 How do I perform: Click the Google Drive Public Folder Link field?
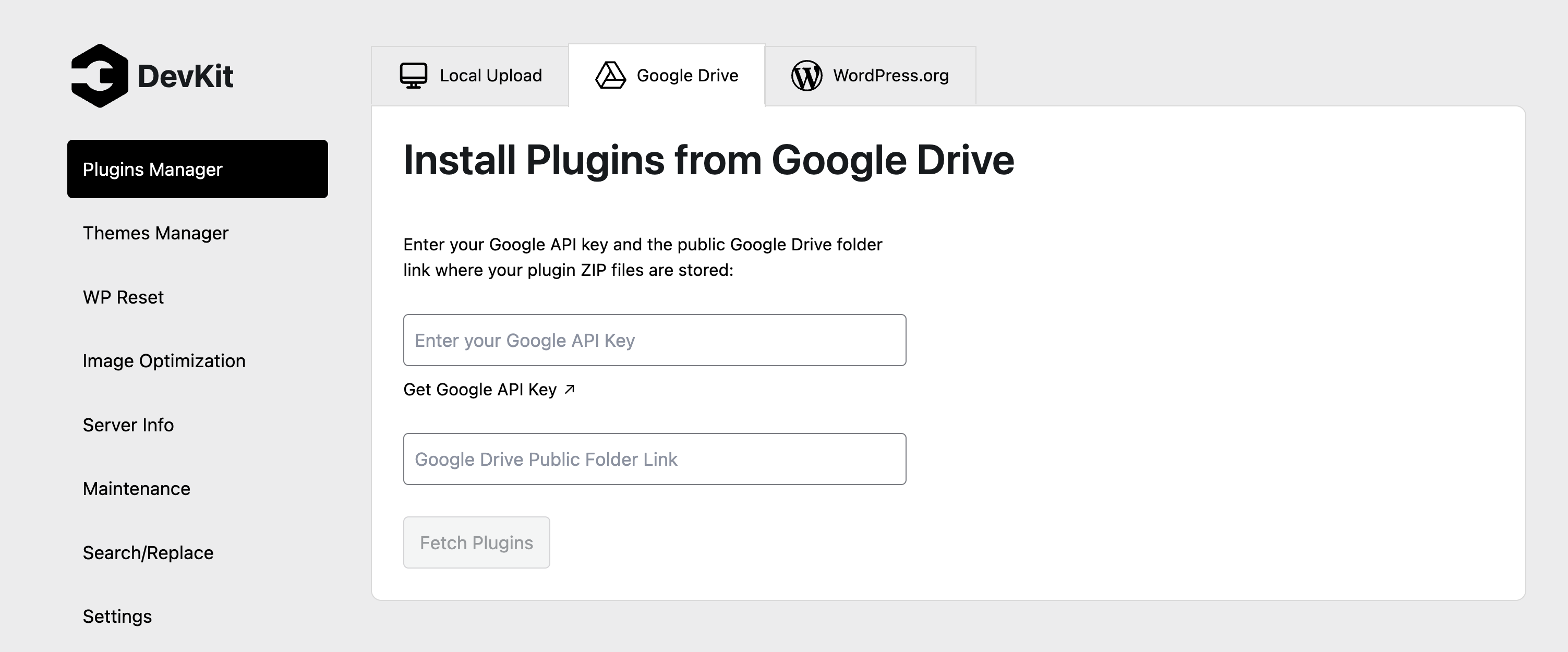point(654,459)
